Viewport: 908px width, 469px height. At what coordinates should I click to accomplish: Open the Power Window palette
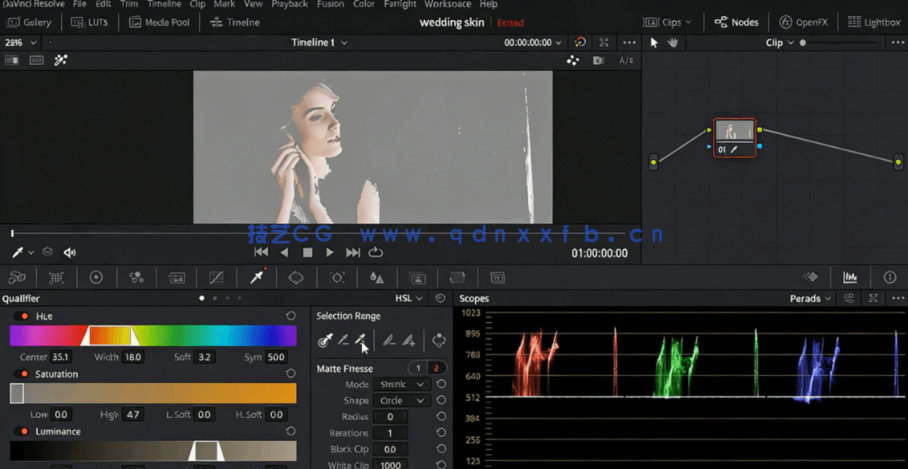296,278
